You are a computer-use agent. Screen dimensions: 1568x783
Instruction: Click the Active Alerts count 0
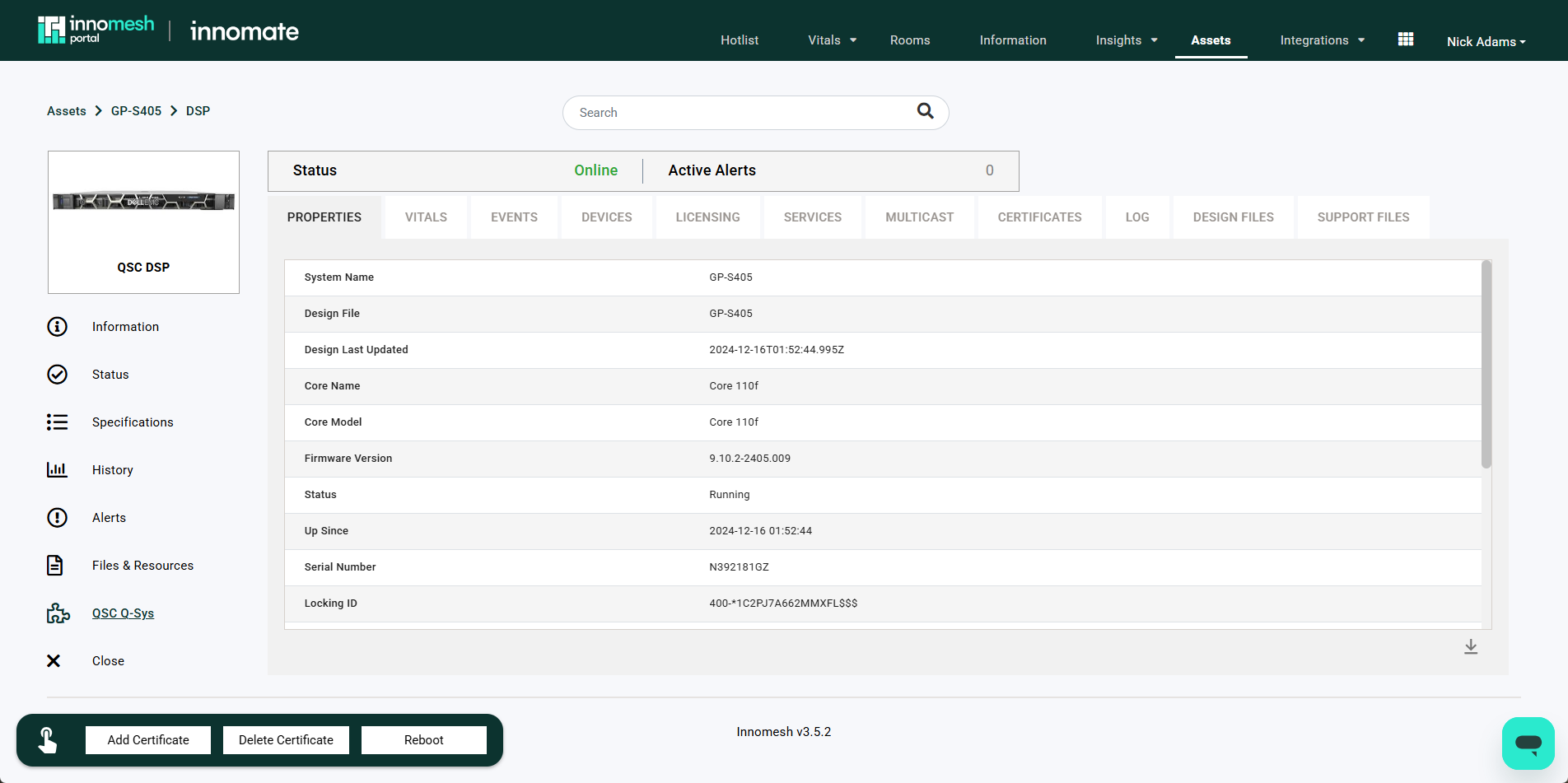pyautogui.click(x=990, y=170)
